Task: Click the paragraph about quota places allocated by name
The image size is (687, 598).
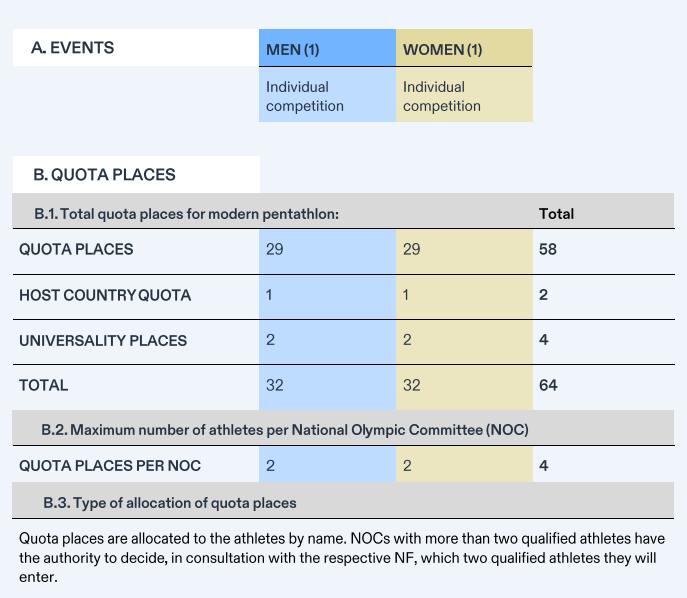Action: coord(340,558)
